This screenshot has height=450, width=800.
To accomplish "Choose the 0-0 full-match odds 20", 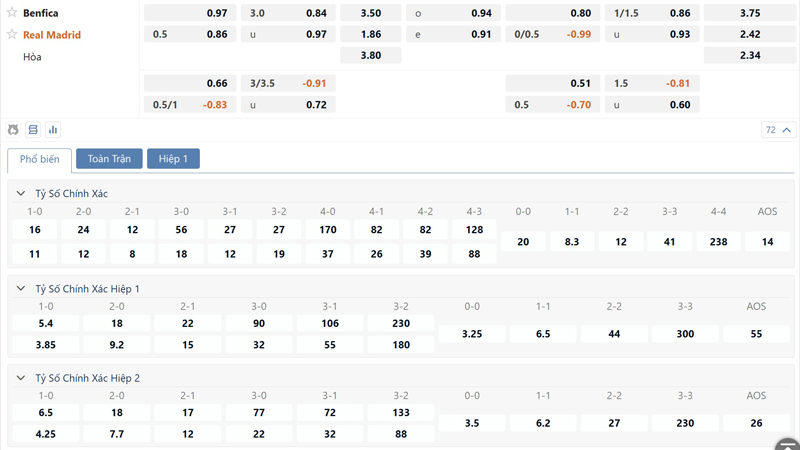I will pos(523,242).
